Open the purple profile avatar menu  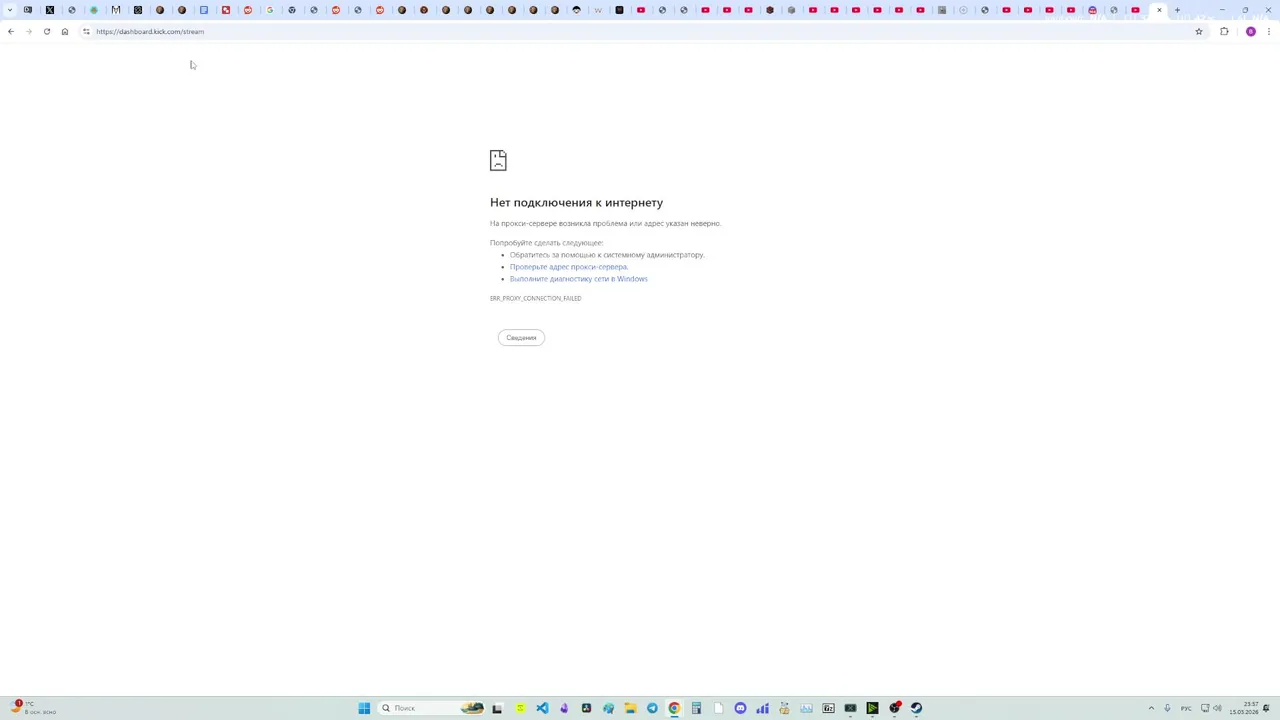(x=1251, y=31)
